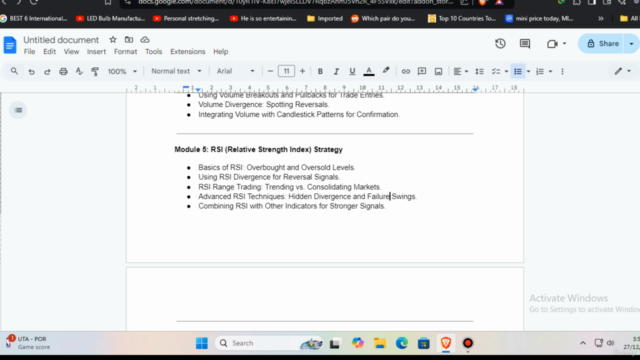This screenshot has width=640, height=360.
Task: Open the Top 10 Countries bookmark
Action: tap(462, 18)
